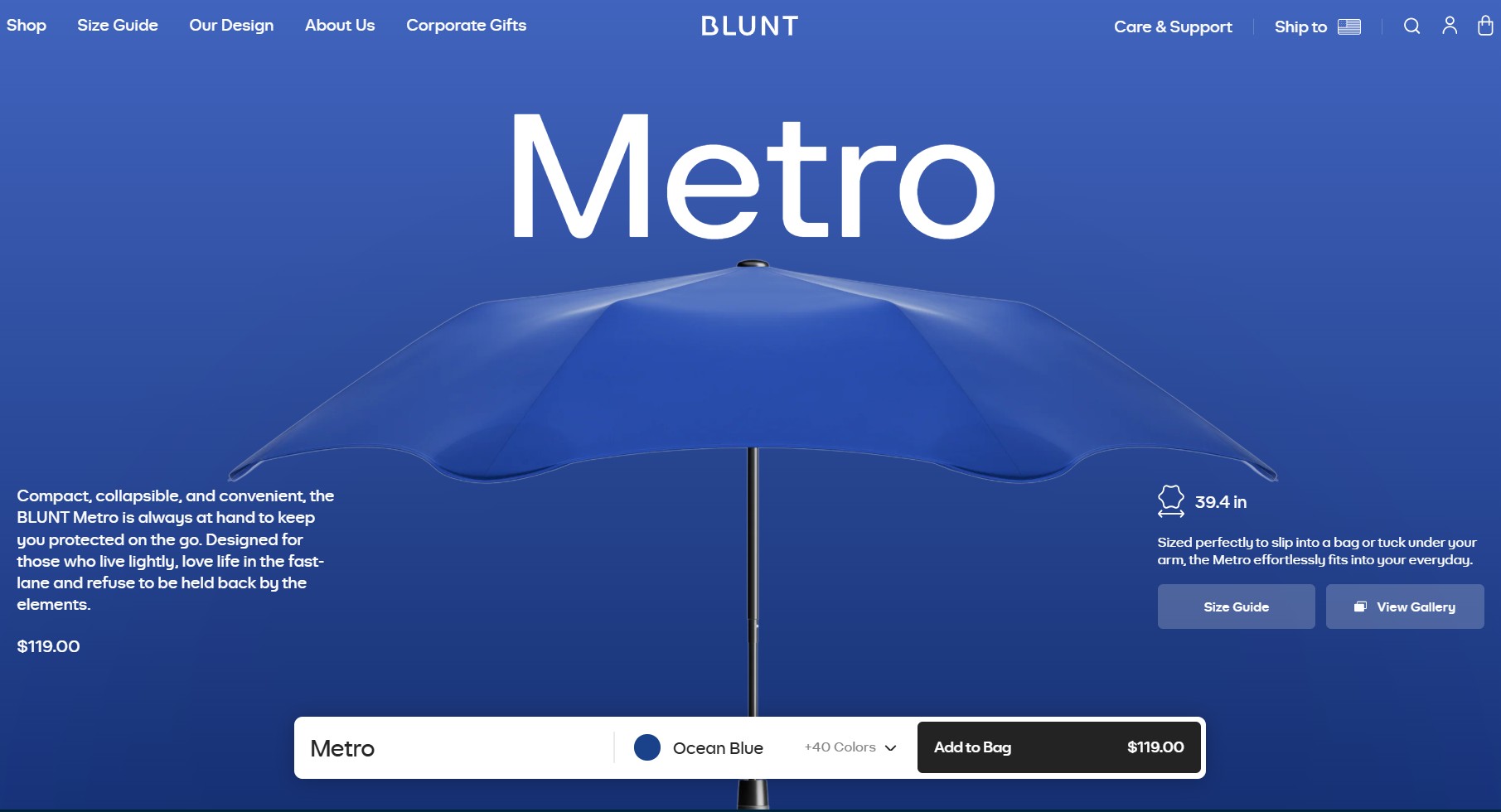Go to About Us
The height and width of the screenshot is (812, 1501).
[340, 26]
